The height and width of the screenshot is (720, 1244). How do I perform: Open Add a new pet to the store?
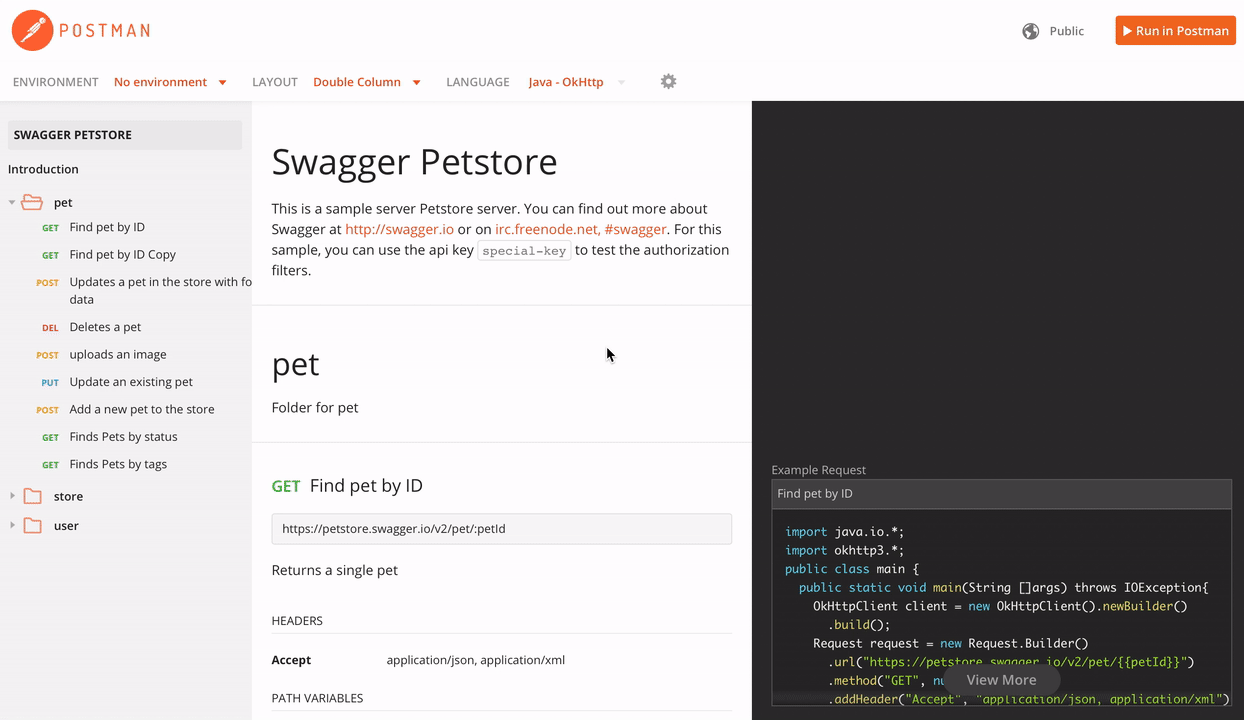pos(142,409)
